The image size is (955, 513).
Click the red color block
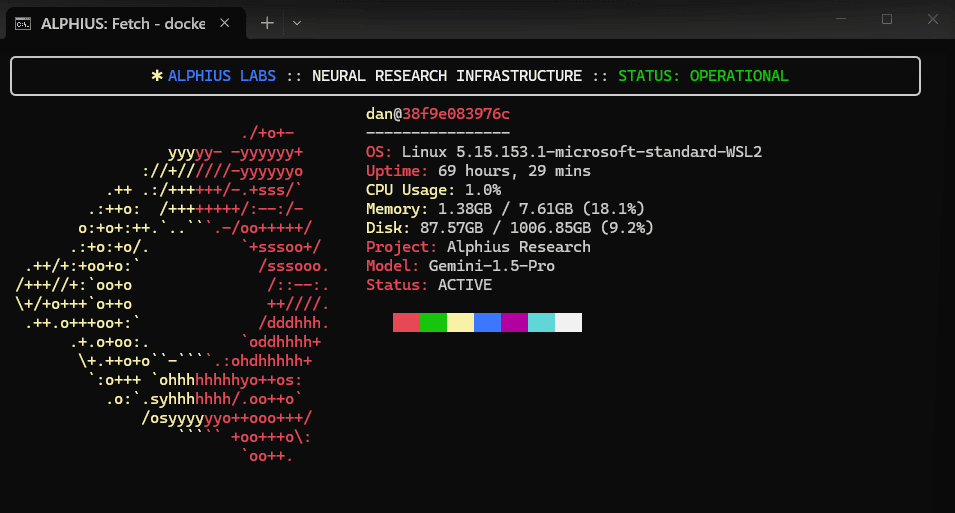(406, 322)
